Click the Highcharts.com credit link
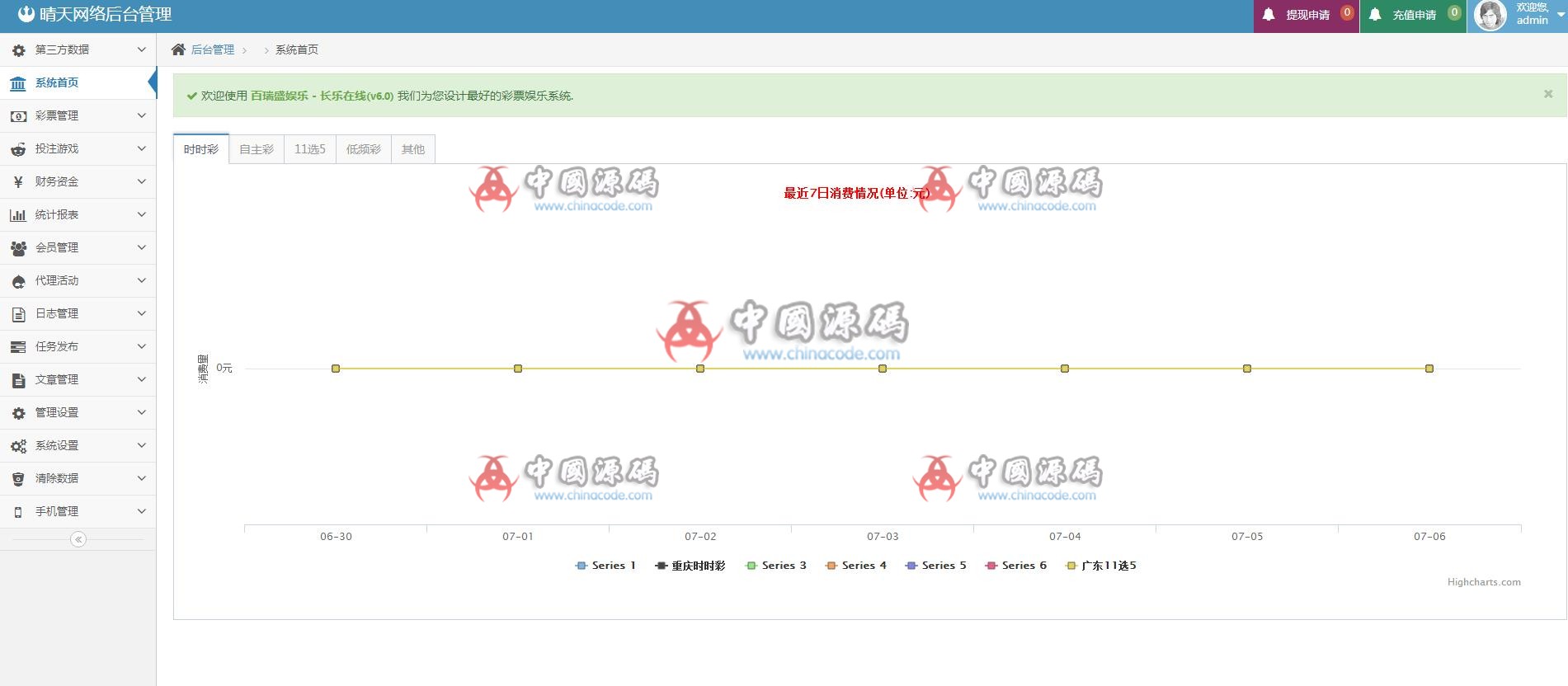 pos(1484,582)
